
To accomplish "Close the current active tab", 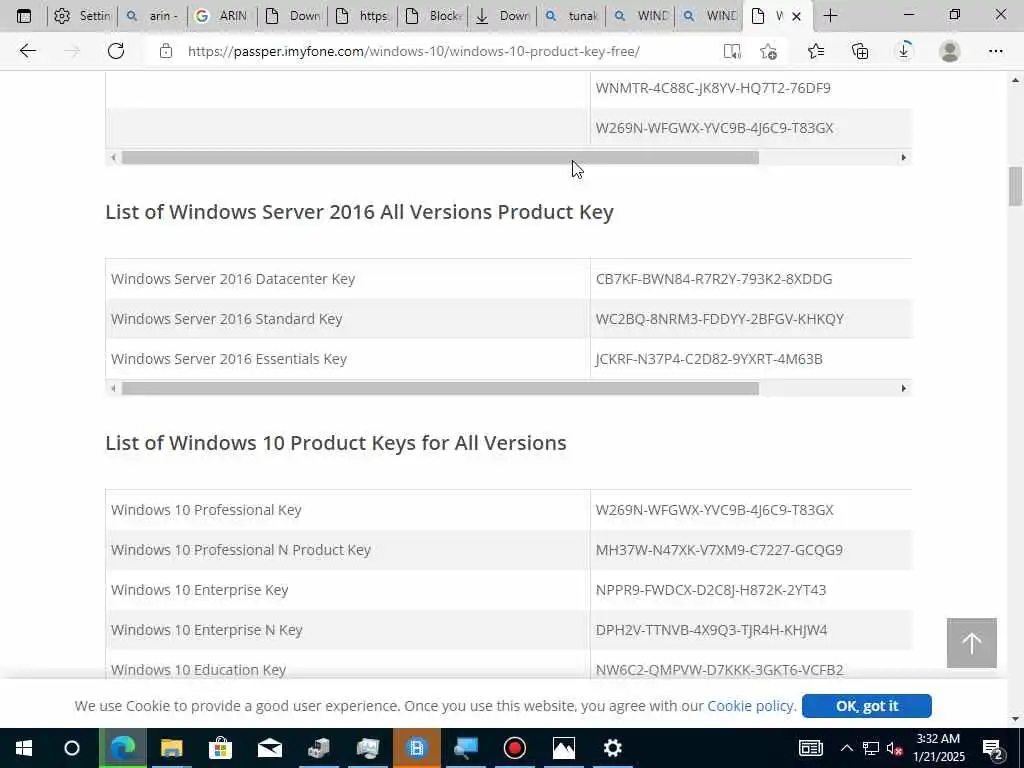I will [x=796, y=16].
